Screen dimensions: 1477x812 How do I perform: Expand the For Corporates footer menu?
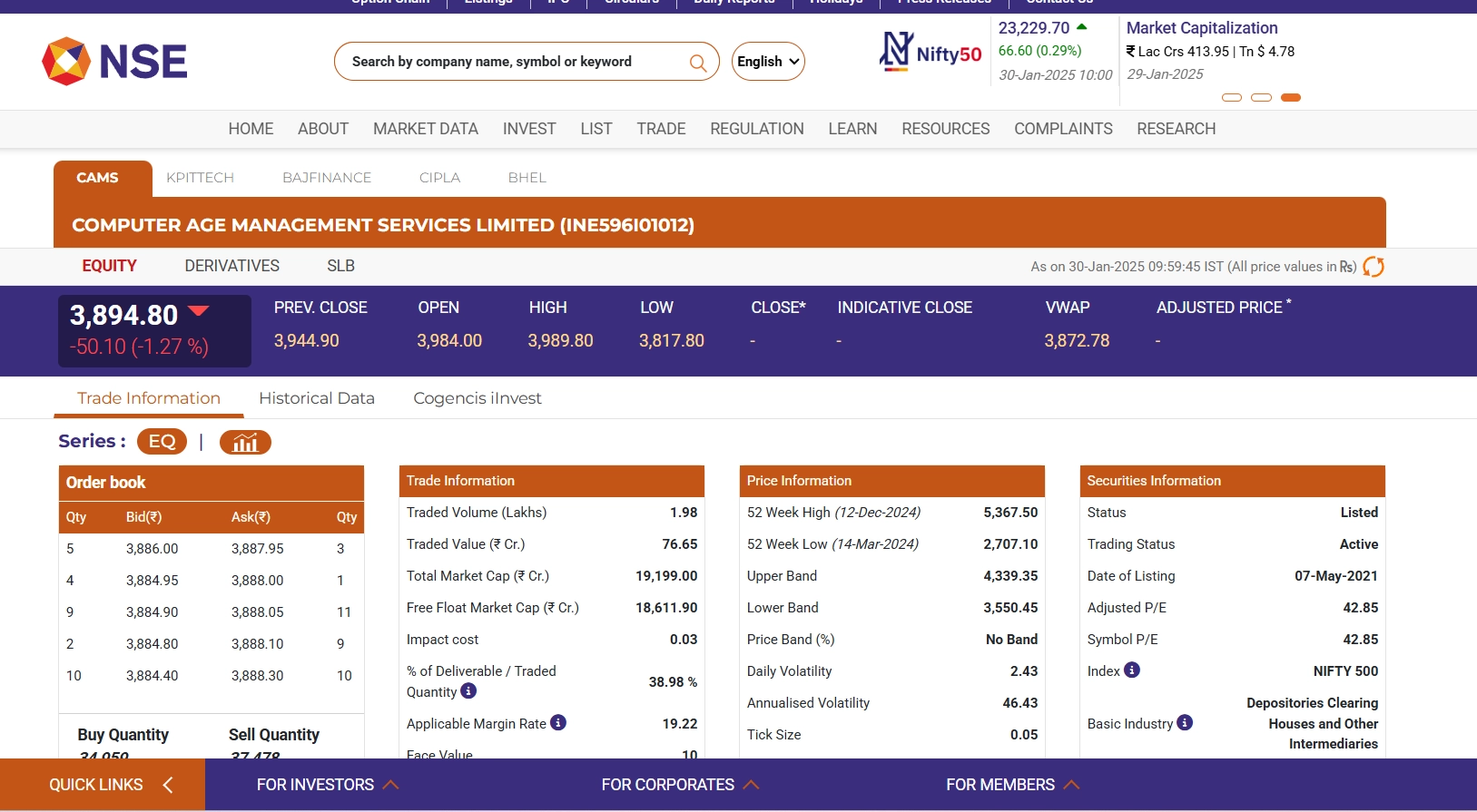click(679, 785)
